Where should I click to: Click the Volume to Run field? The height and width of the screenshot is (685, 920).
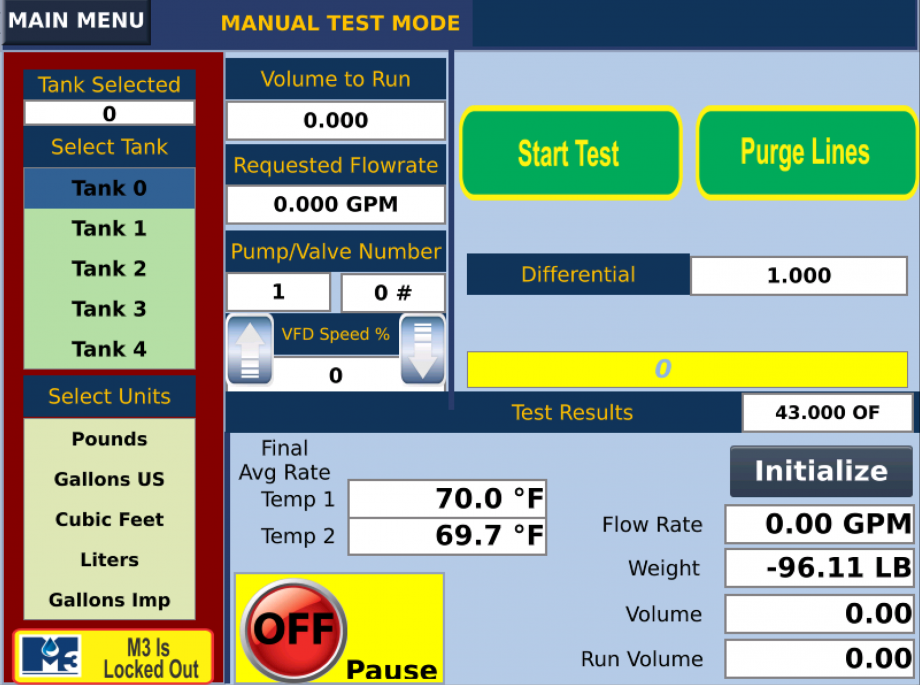[335, 121]
